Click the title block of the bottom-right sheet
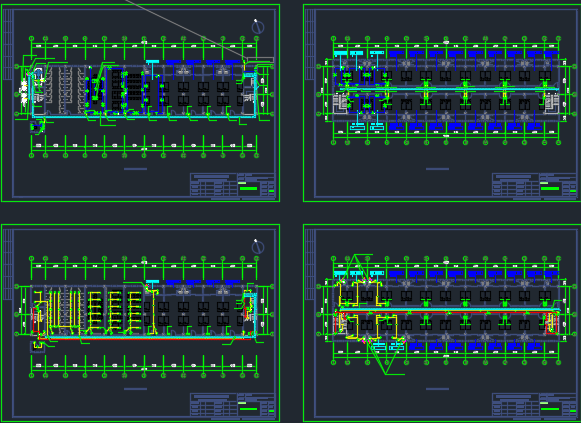 534,404
